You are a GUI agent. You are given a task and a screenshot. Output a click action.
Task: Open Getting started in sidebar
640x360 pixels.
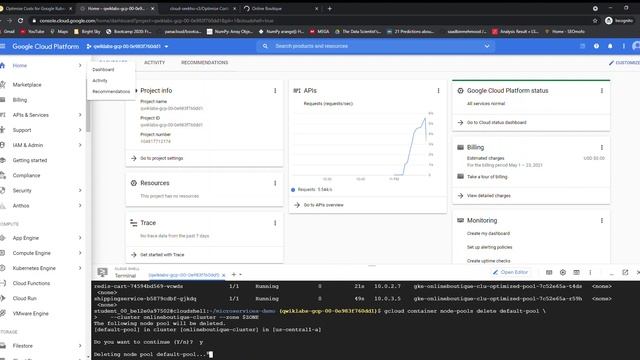(x=30, y=160)
